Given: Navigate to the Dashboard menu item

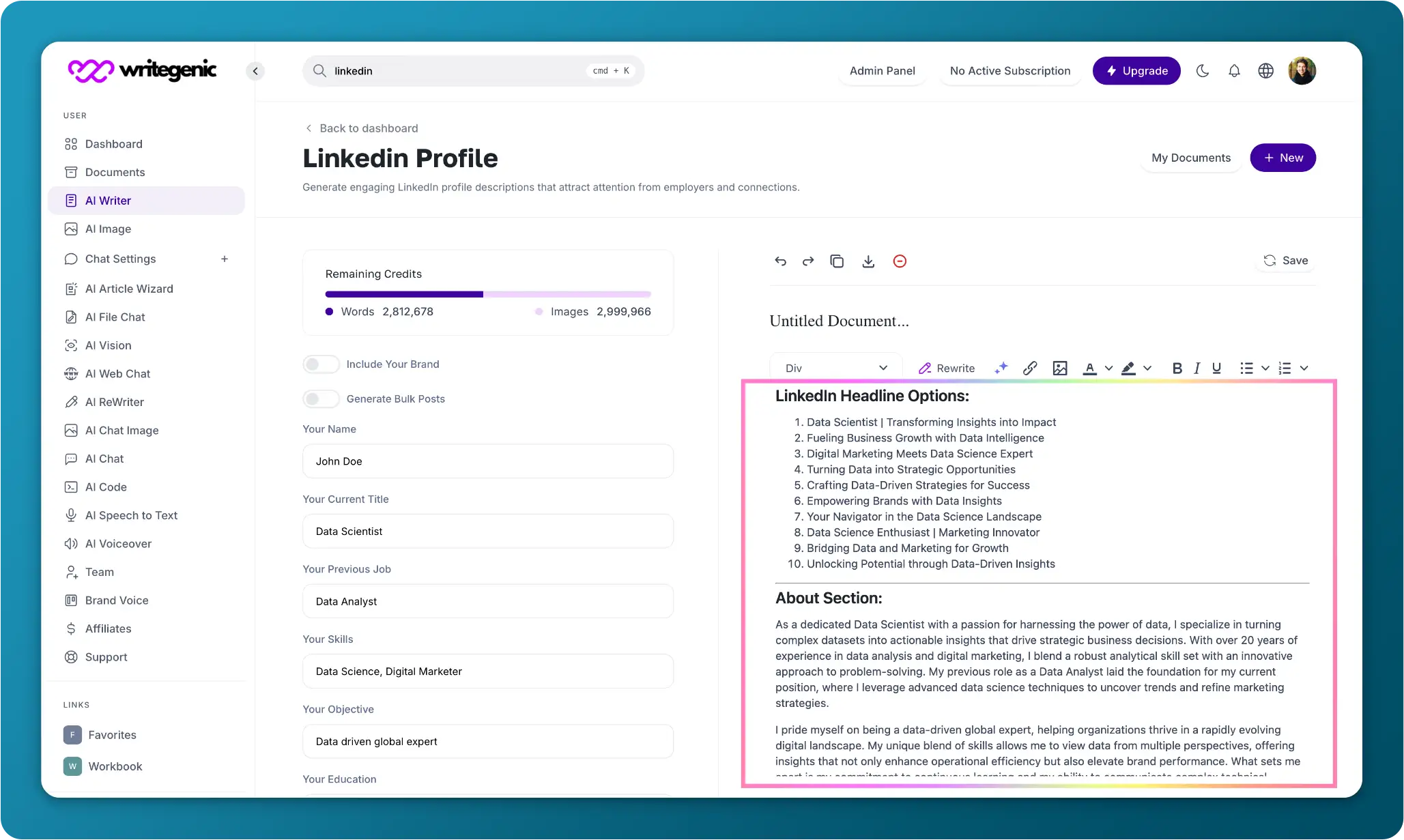Looking at the screenshot, I should click(114, 143).
